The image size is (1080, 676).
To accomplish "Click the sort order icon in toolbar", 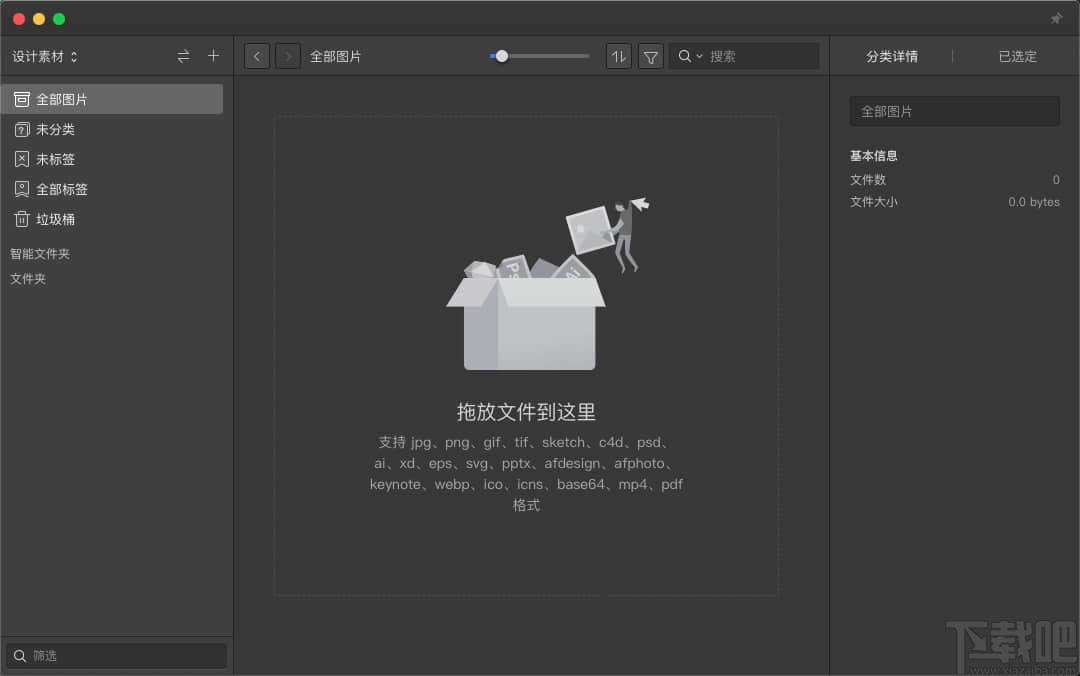I will tap(618, 56).
